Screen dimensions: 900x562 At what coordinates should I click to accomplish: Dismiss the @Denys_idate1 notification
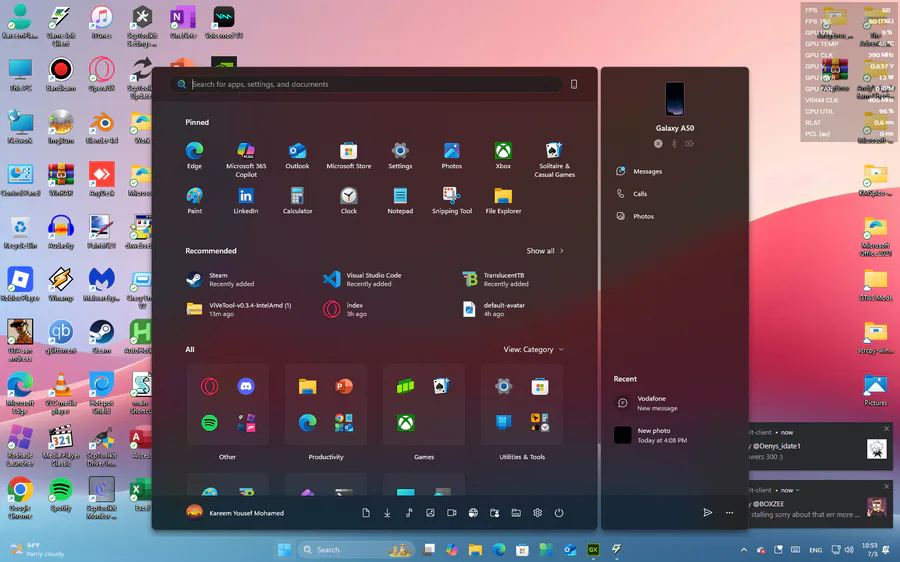coord(886,429)
